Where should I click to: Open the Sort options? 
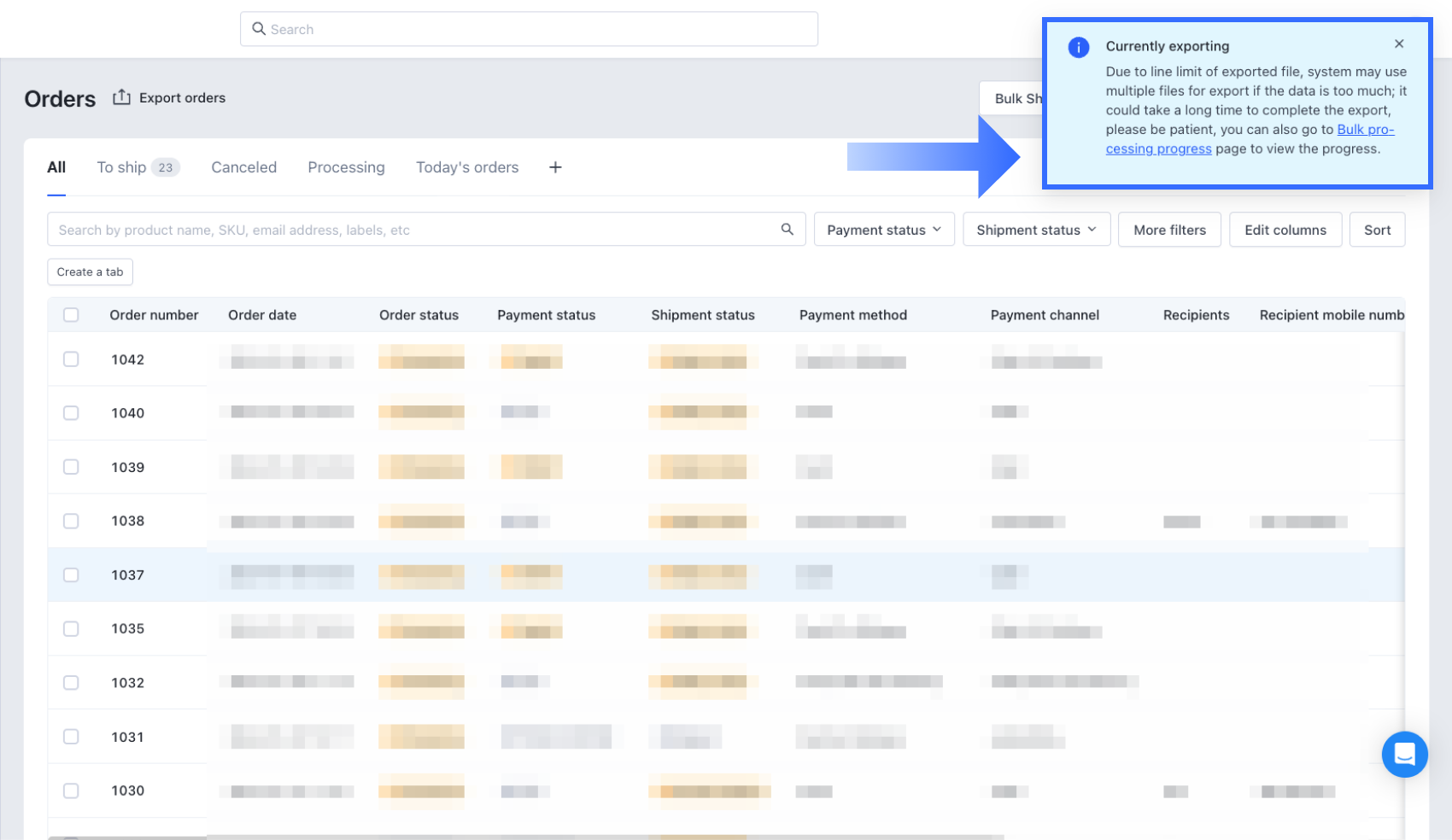[1377, 230]
